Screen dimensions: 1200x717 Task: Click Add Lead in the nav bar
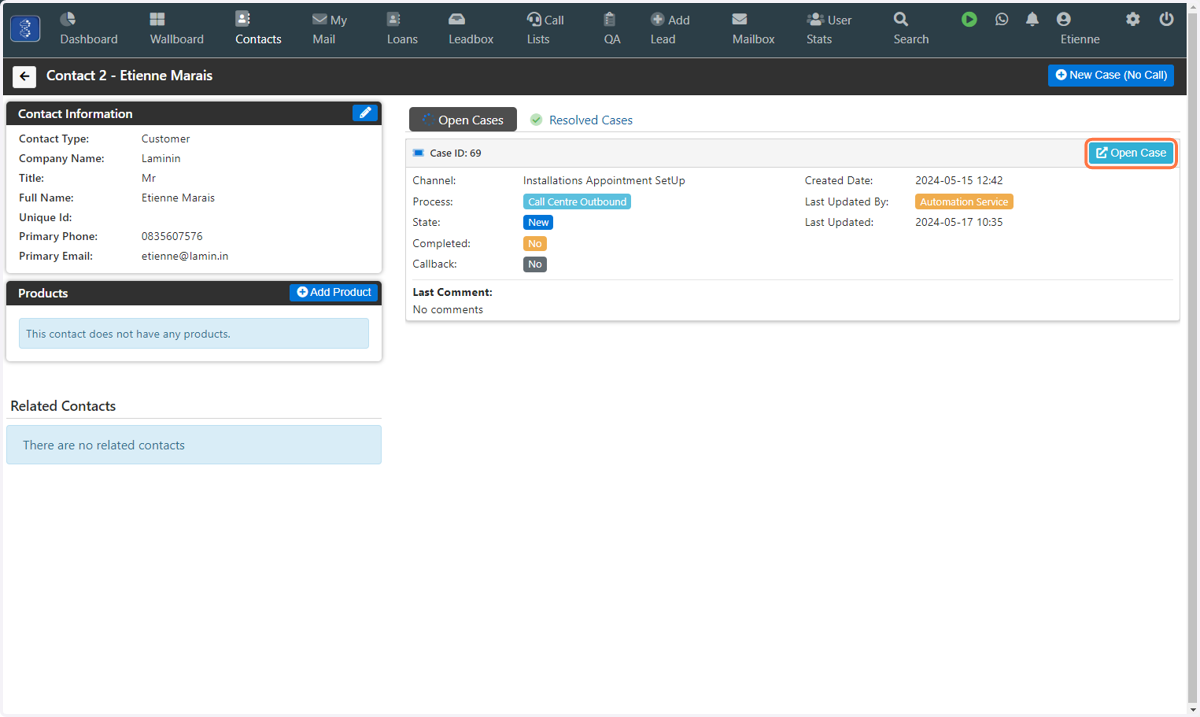click(x=669, y=29)
